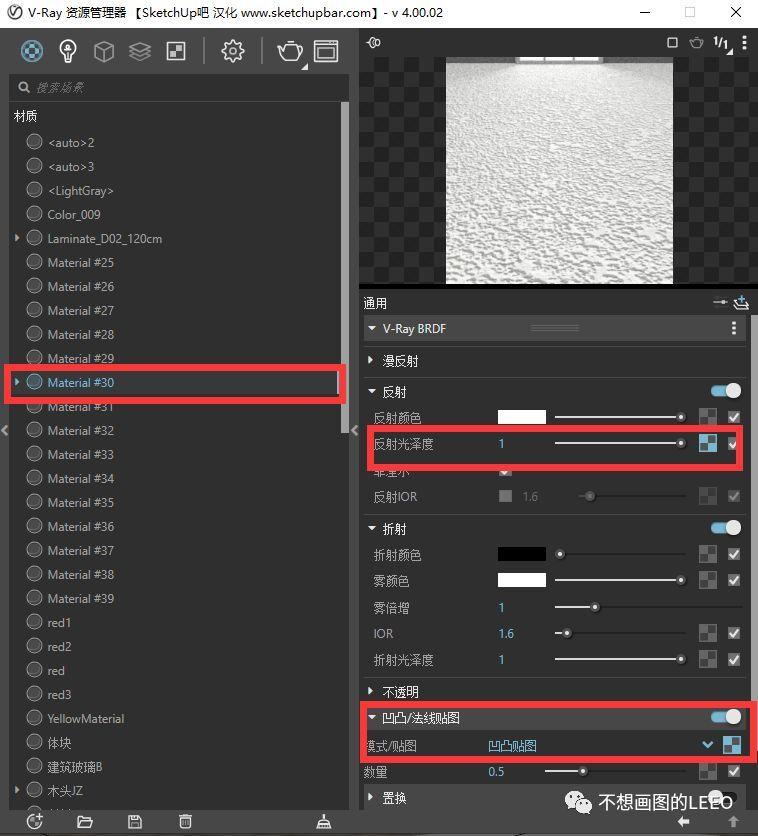This screenshot has height=836, width=758.
Task: Click the delete material trash icon
Action: [x=185, y=822]
